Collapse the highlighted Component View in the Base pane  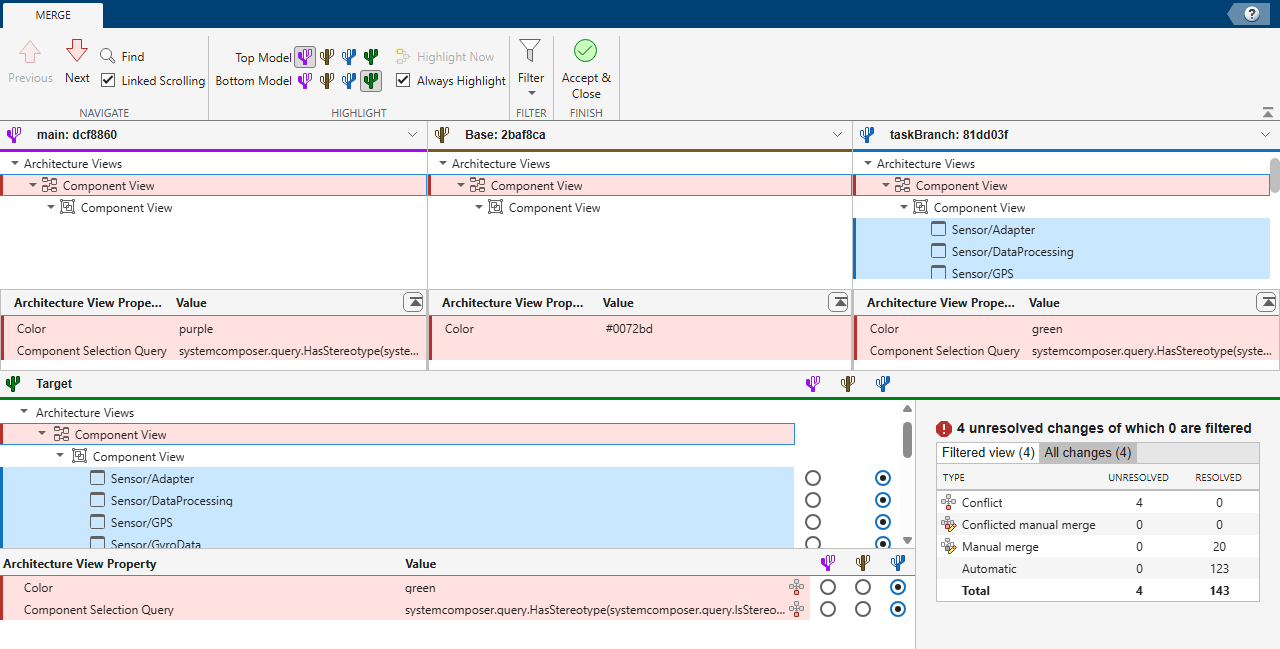coord(461,185)
